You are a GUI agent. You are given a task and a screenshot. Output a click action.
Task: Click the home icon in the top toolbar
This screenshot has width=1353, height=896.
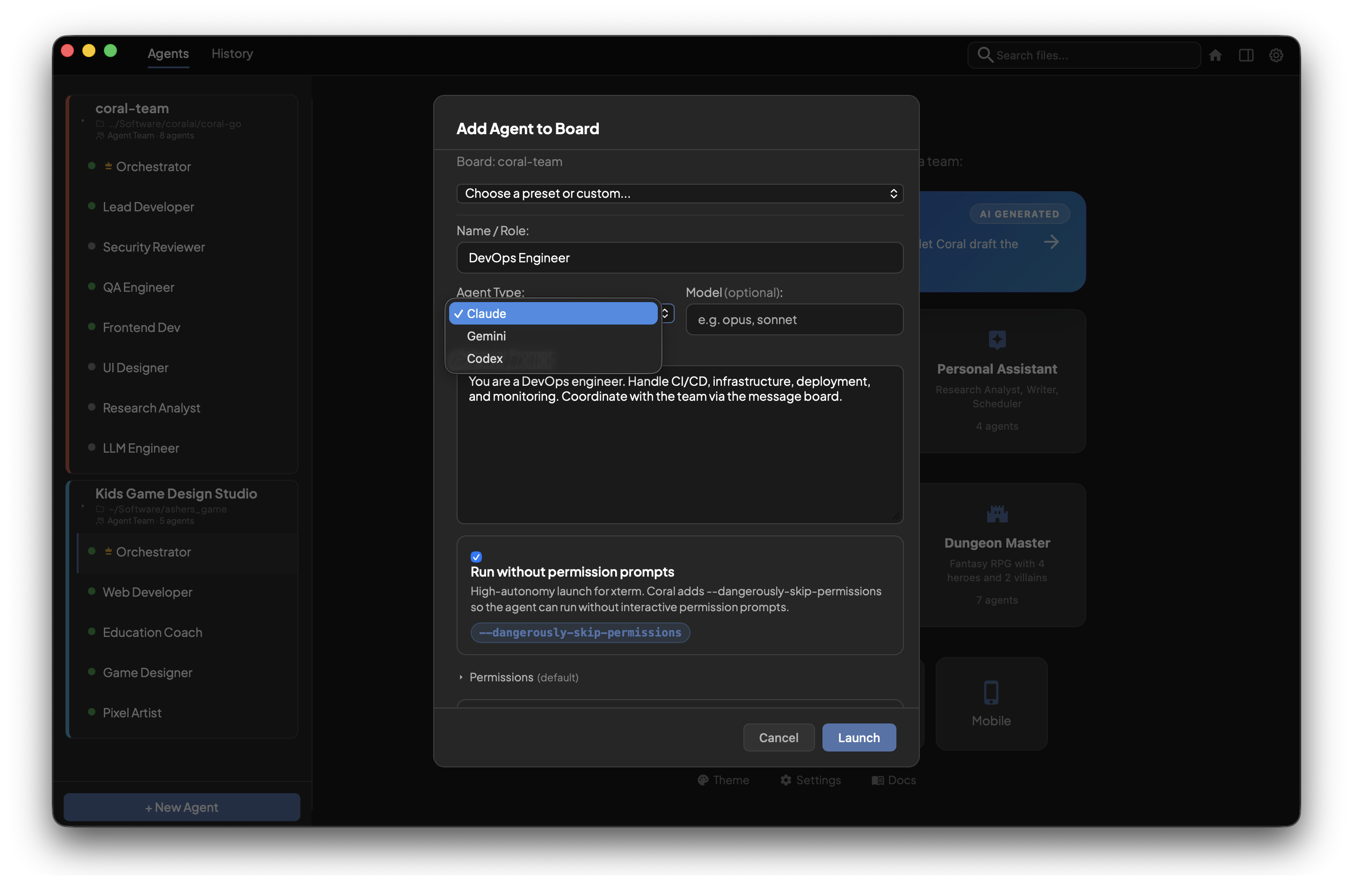point(1216,55)
